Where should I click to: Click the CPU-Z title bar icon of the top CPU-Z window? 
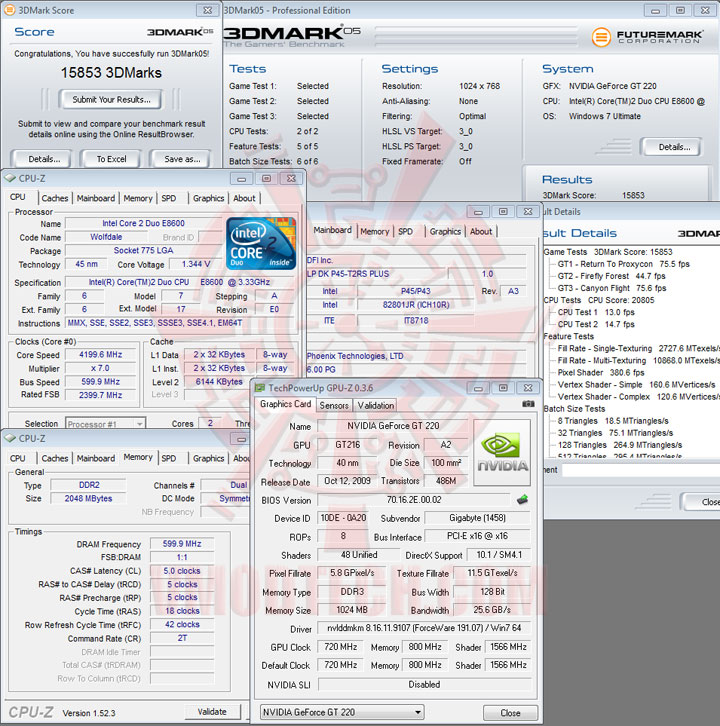click(10, 178)
